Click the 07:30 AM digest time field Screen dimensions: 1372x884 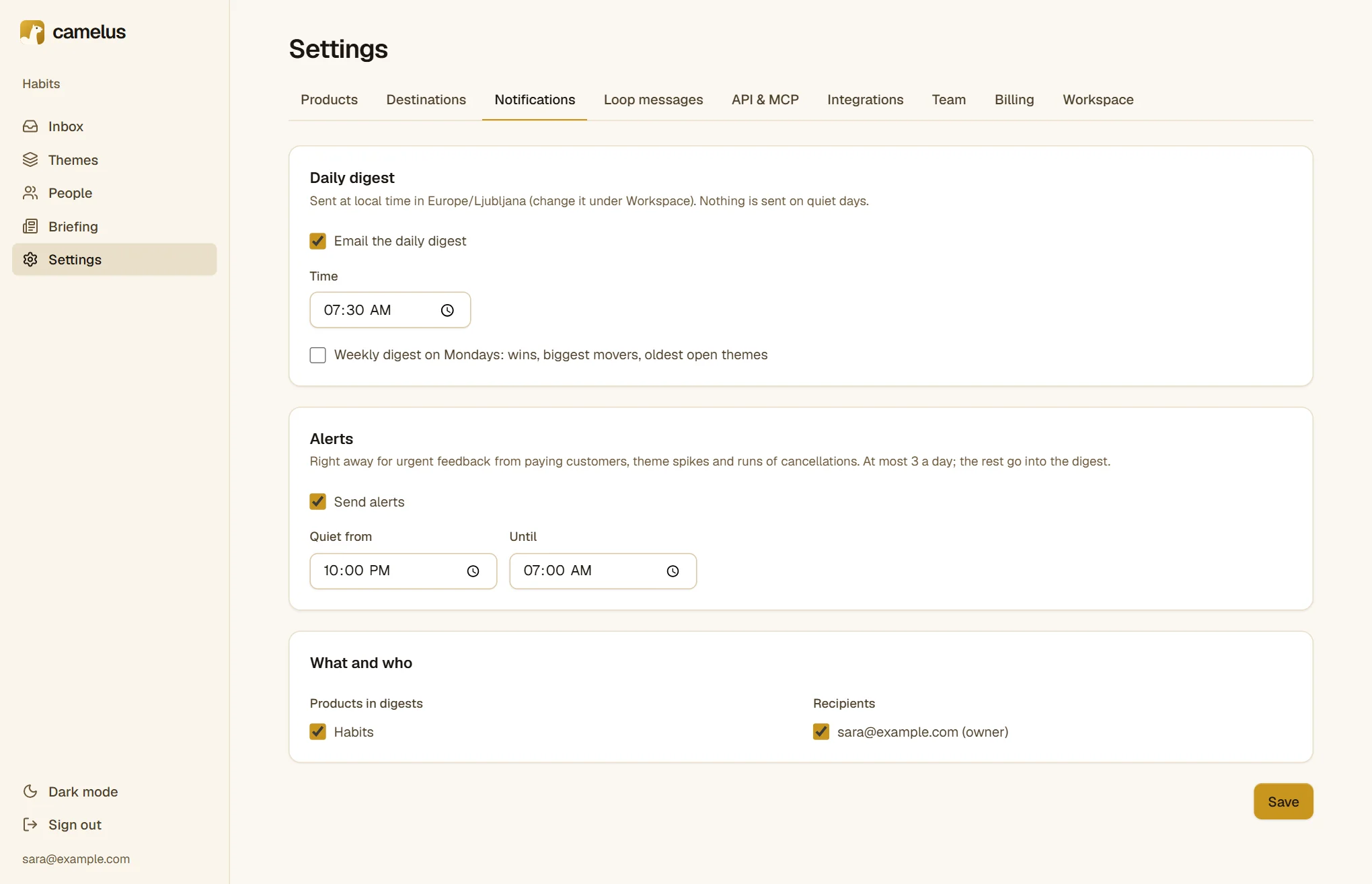pos(390,310)
